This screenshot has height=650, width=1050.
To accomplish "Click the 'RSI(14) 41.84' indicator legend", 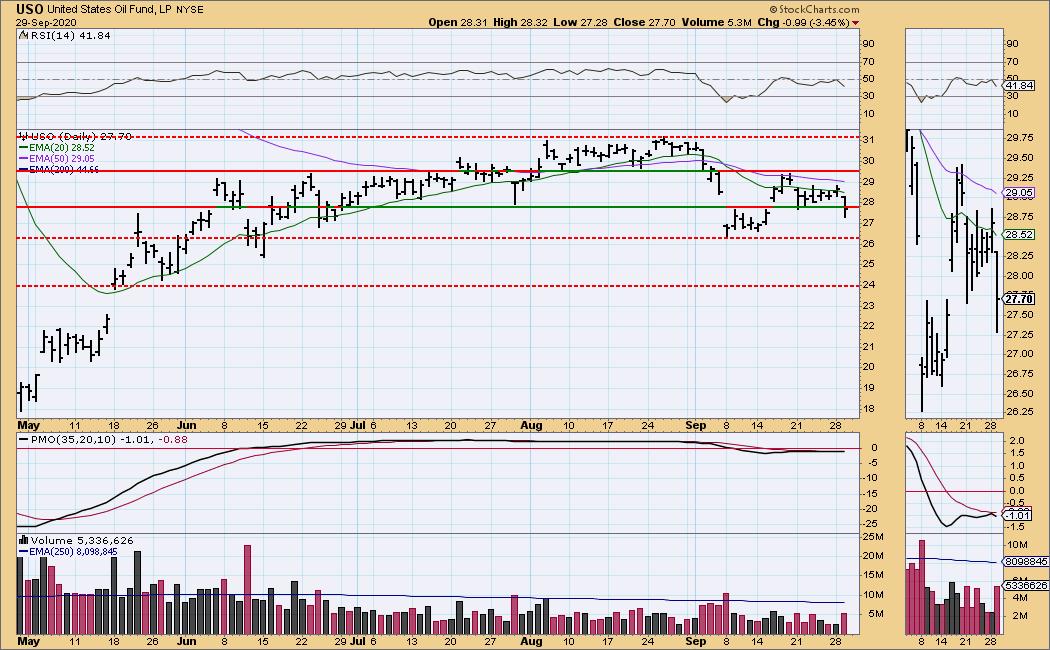I will pyautogui.click(x=65, y=35).
